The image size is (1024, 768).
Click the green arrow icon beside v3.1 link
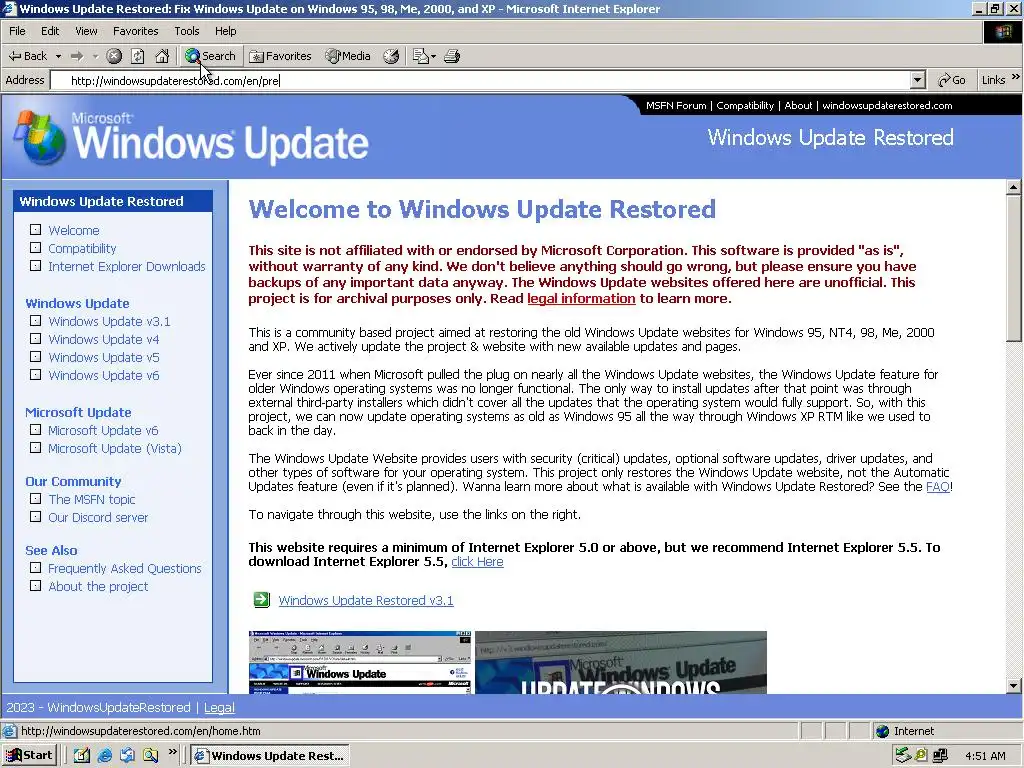tap(262, 600)
